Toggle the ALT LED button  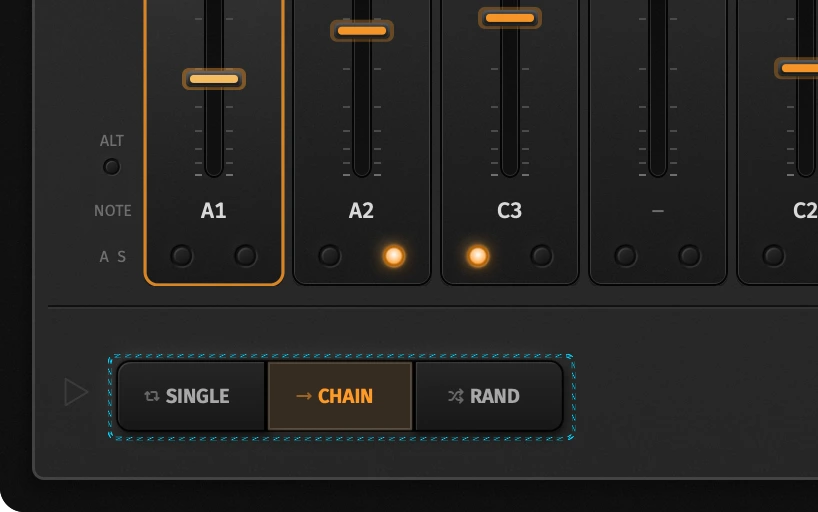point(111,166)
